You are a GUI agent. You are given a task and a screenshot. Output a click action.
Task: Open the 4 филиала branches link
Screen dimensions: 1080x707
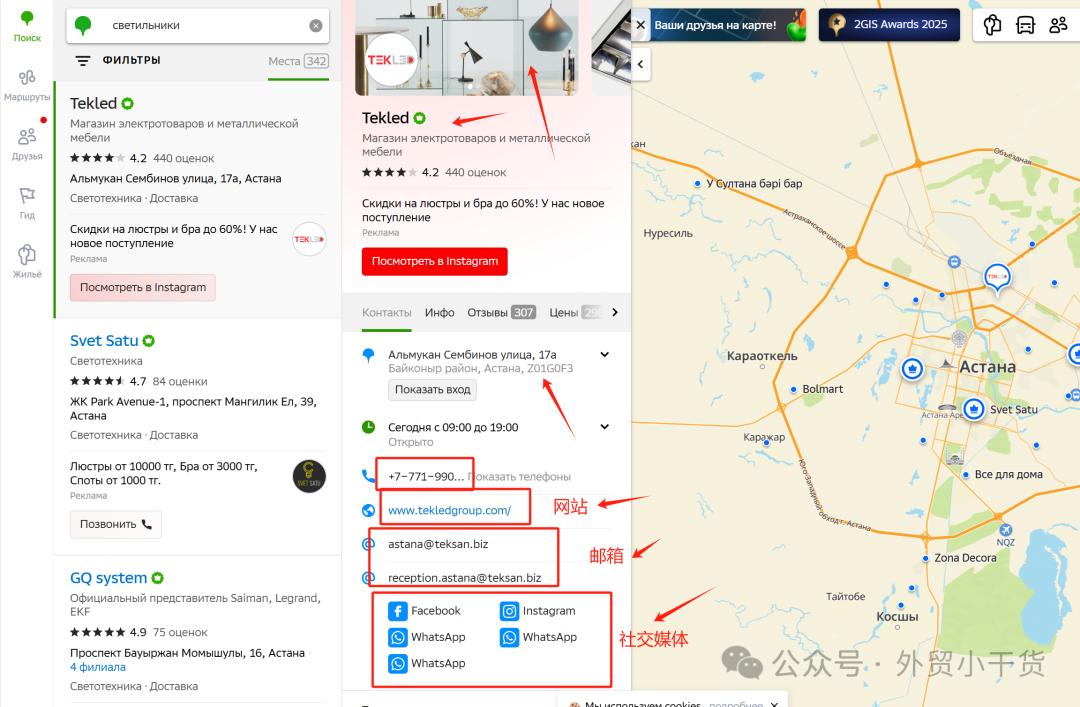click(98, 667)
